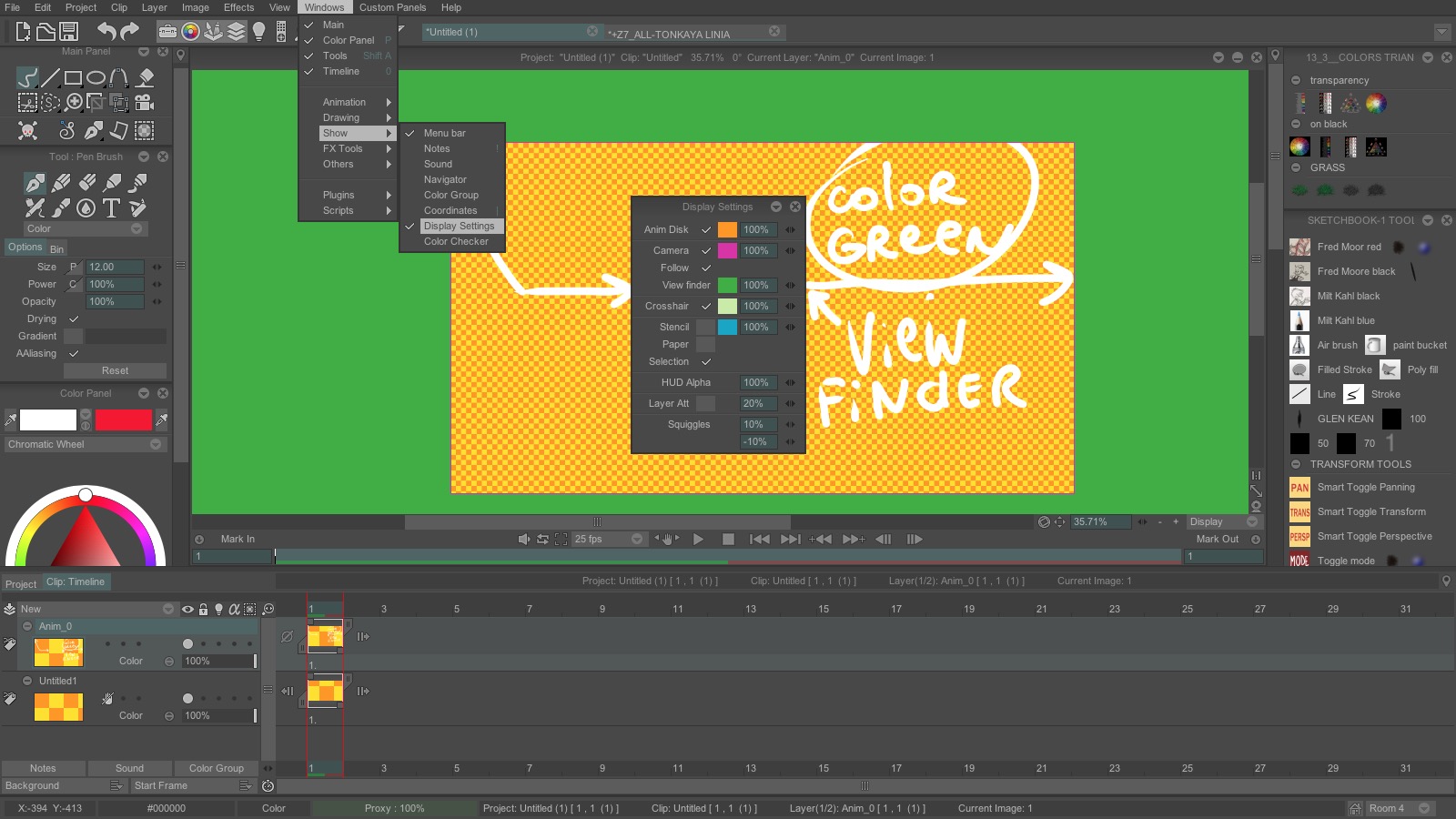1456x819 pixels.
Task: Click the alpha icon in timeline header
Action: click(234, 609)
